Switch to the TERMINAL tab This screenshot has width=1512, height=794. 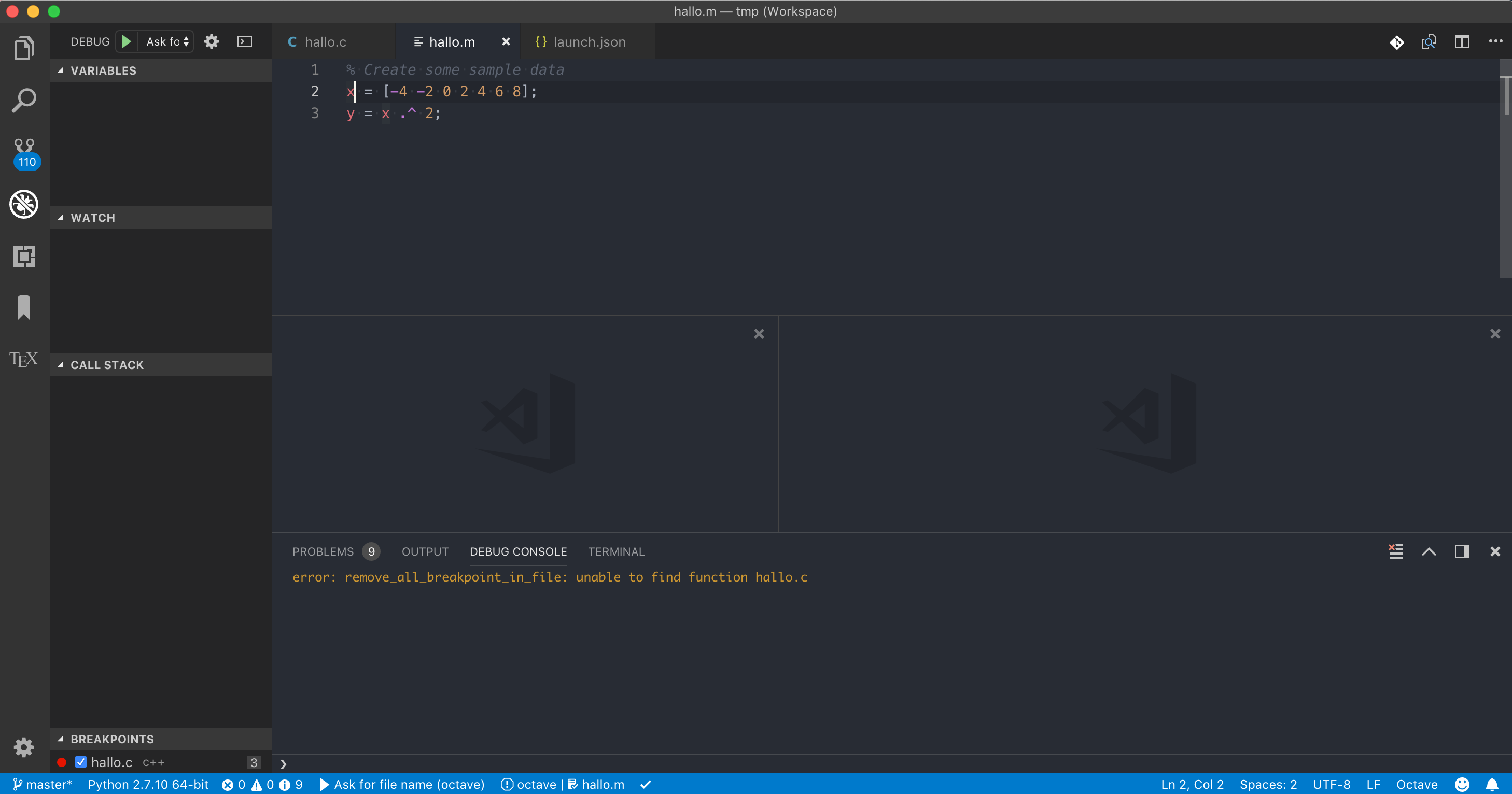617,551
